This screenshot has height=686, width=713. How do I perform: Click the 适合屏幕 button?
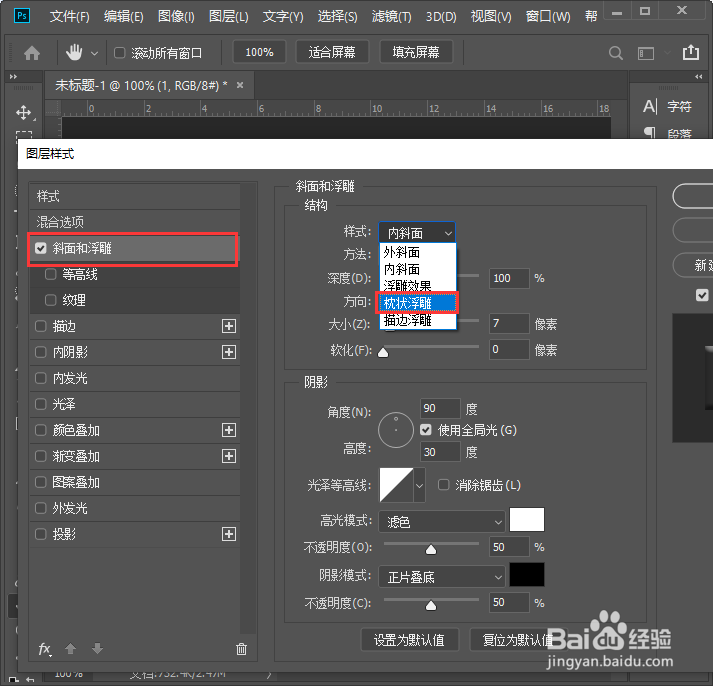[332, 52]
